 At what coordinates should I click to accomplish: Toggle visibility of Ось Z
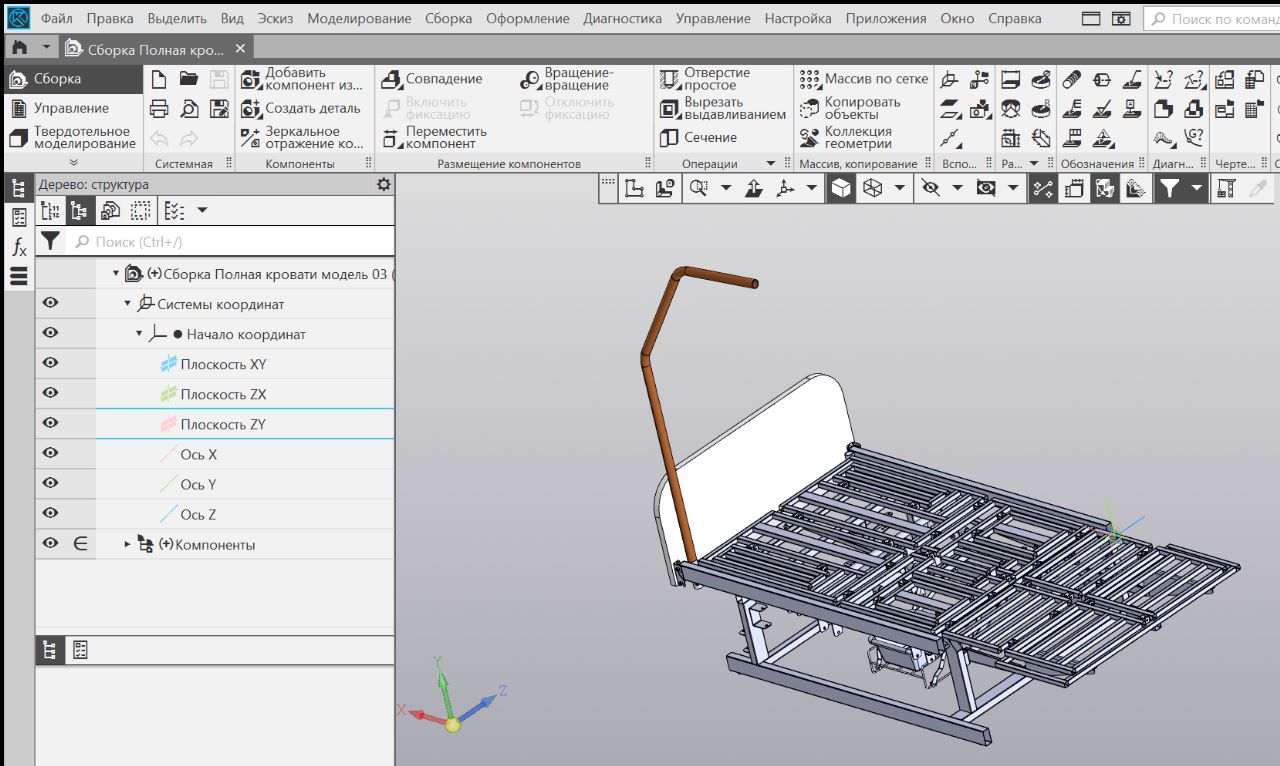click(x=50, y=514)
